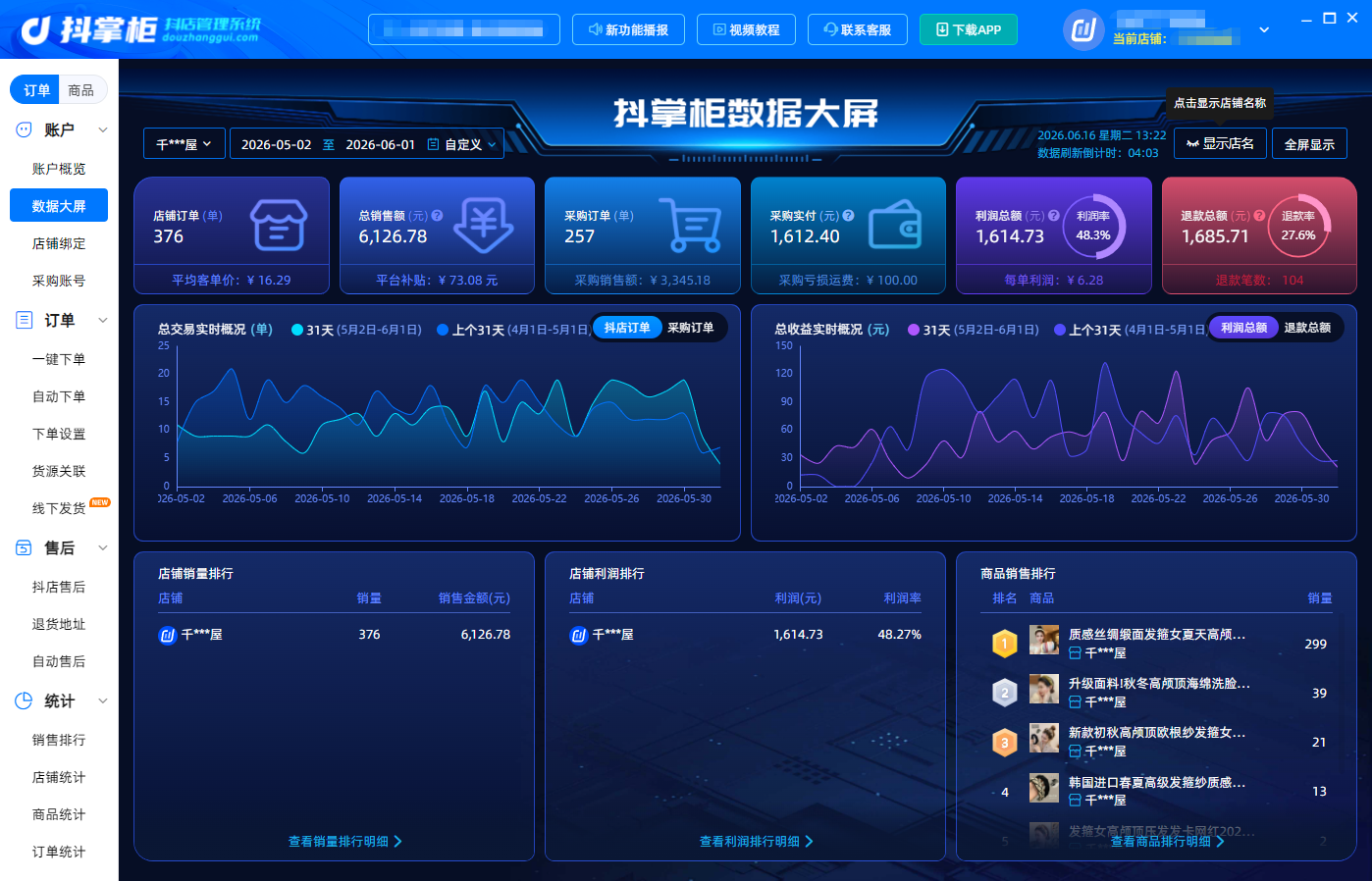Switch to the 商品 top tab

coord(81,90)
